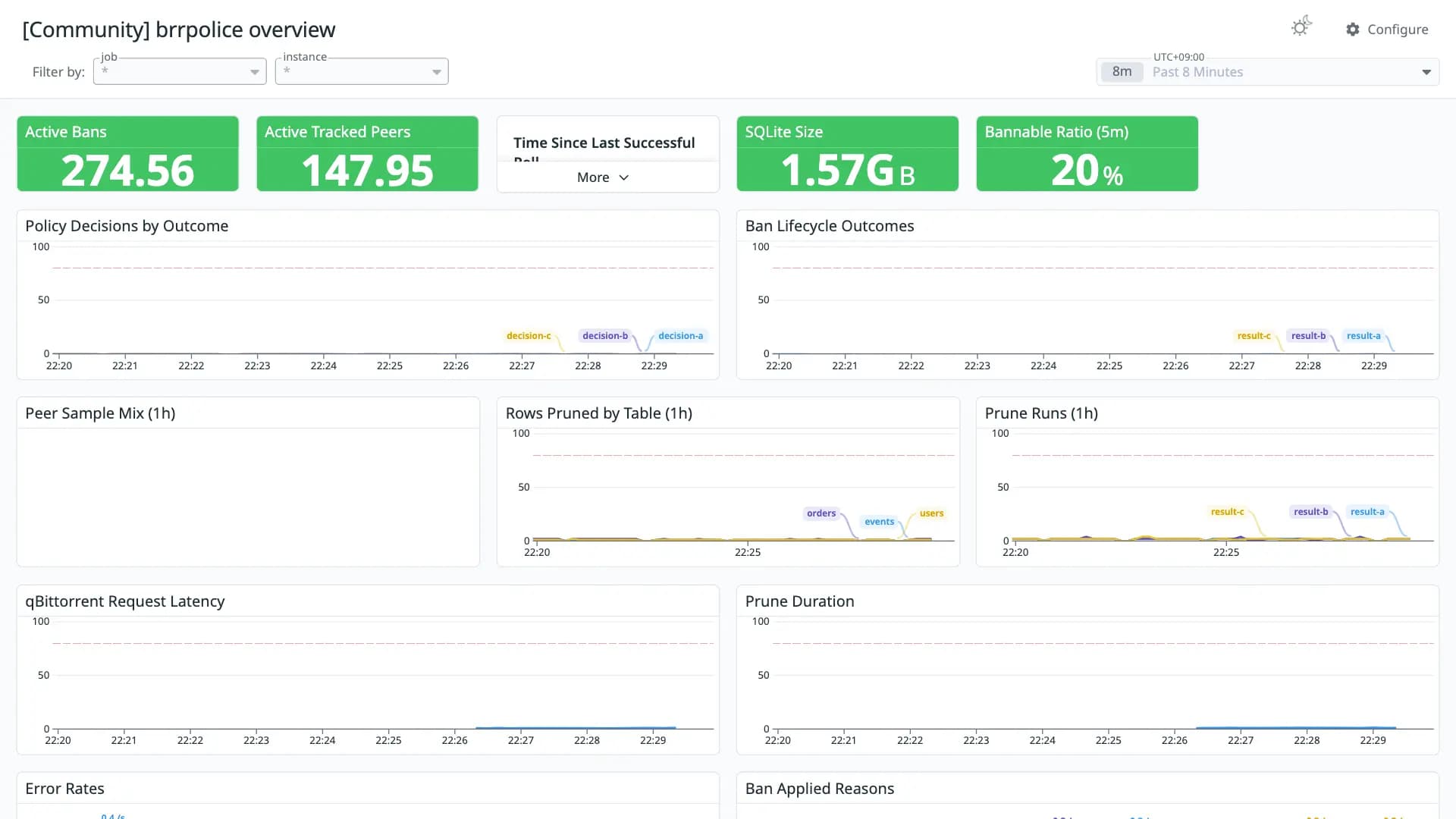
Task: Click result-c label in Prune Runs chart
Action: tap(1227, 512)
